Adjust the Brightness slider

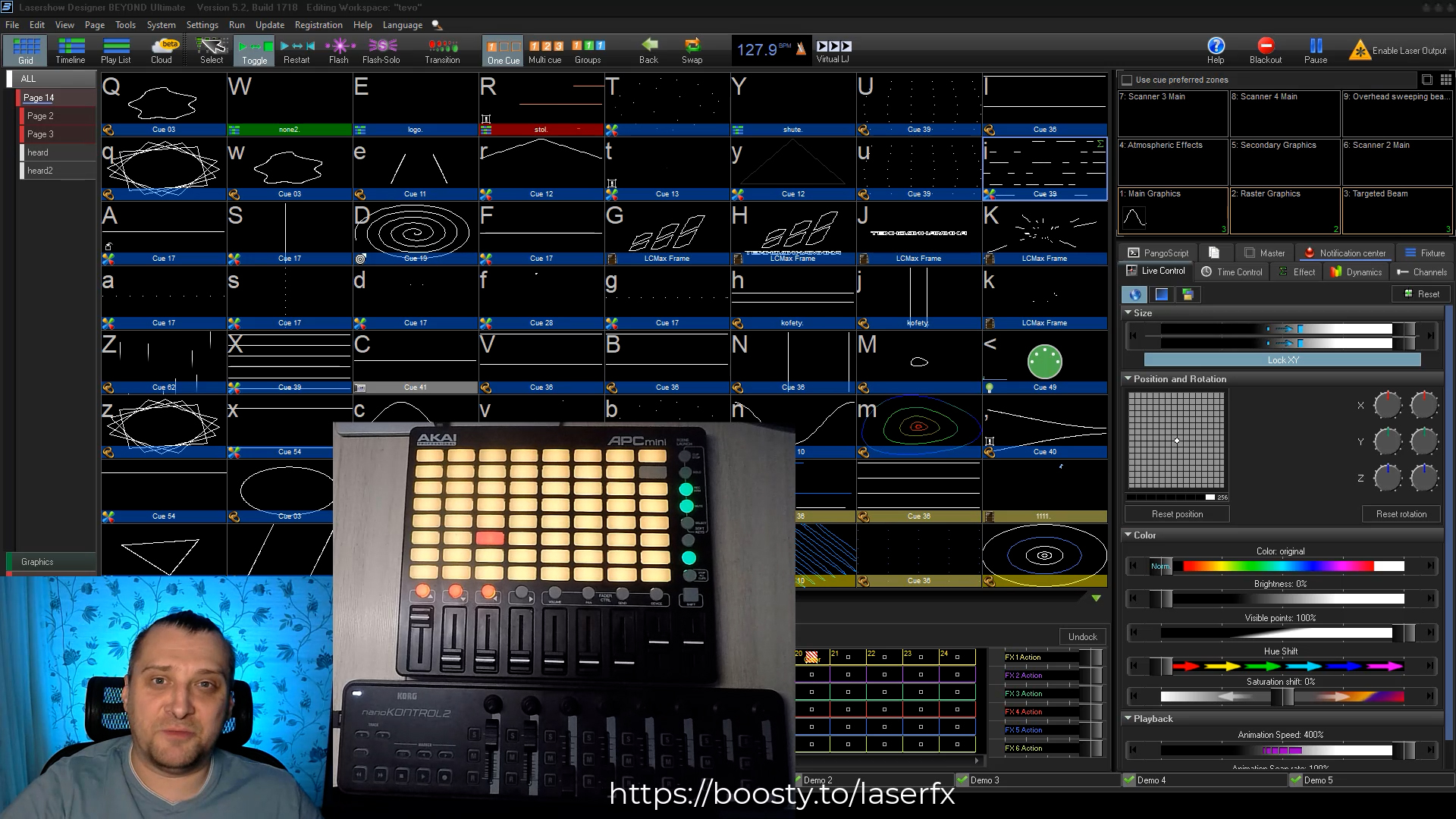click(x=1282, y=599)
